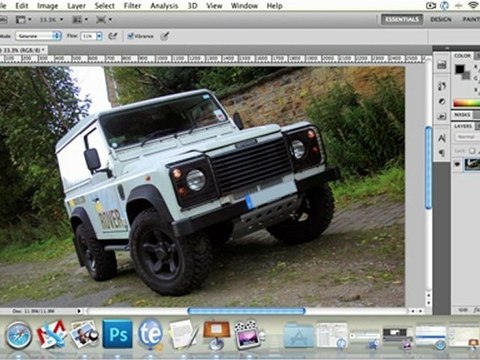Pick a color from the spectrum ramp
This screenshot has height=360, width=480.
click(x=467, y=103)
